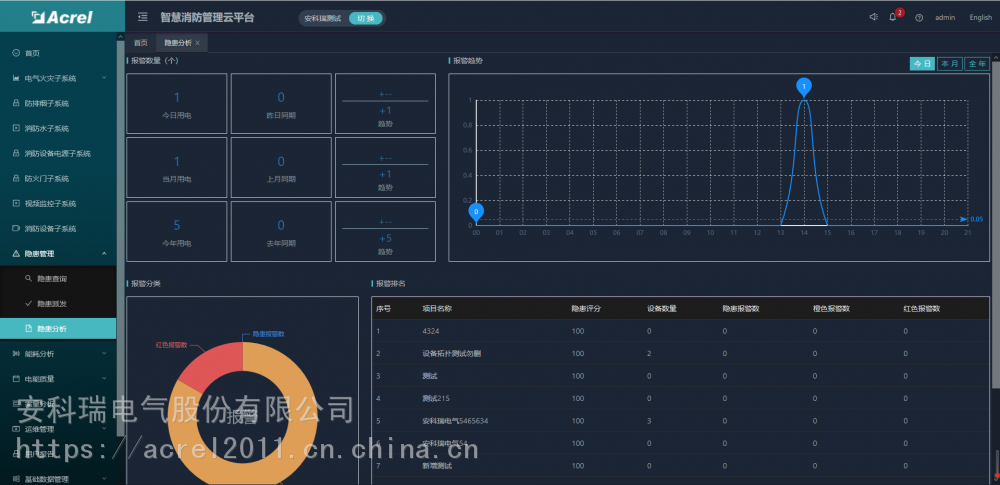Click the peak marker on alarm trend chart
The width and height of the screenshot is (1000, 485).
pos(803,86)
